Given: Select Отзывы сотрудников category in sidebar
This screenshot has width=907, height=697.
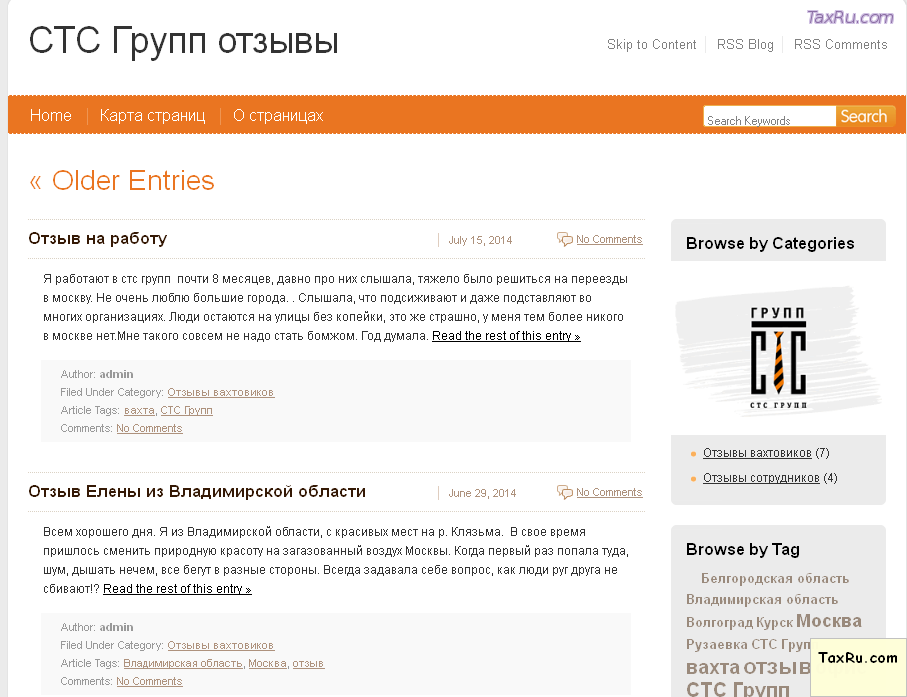Looking at the screenshot, I should [761, 478].
